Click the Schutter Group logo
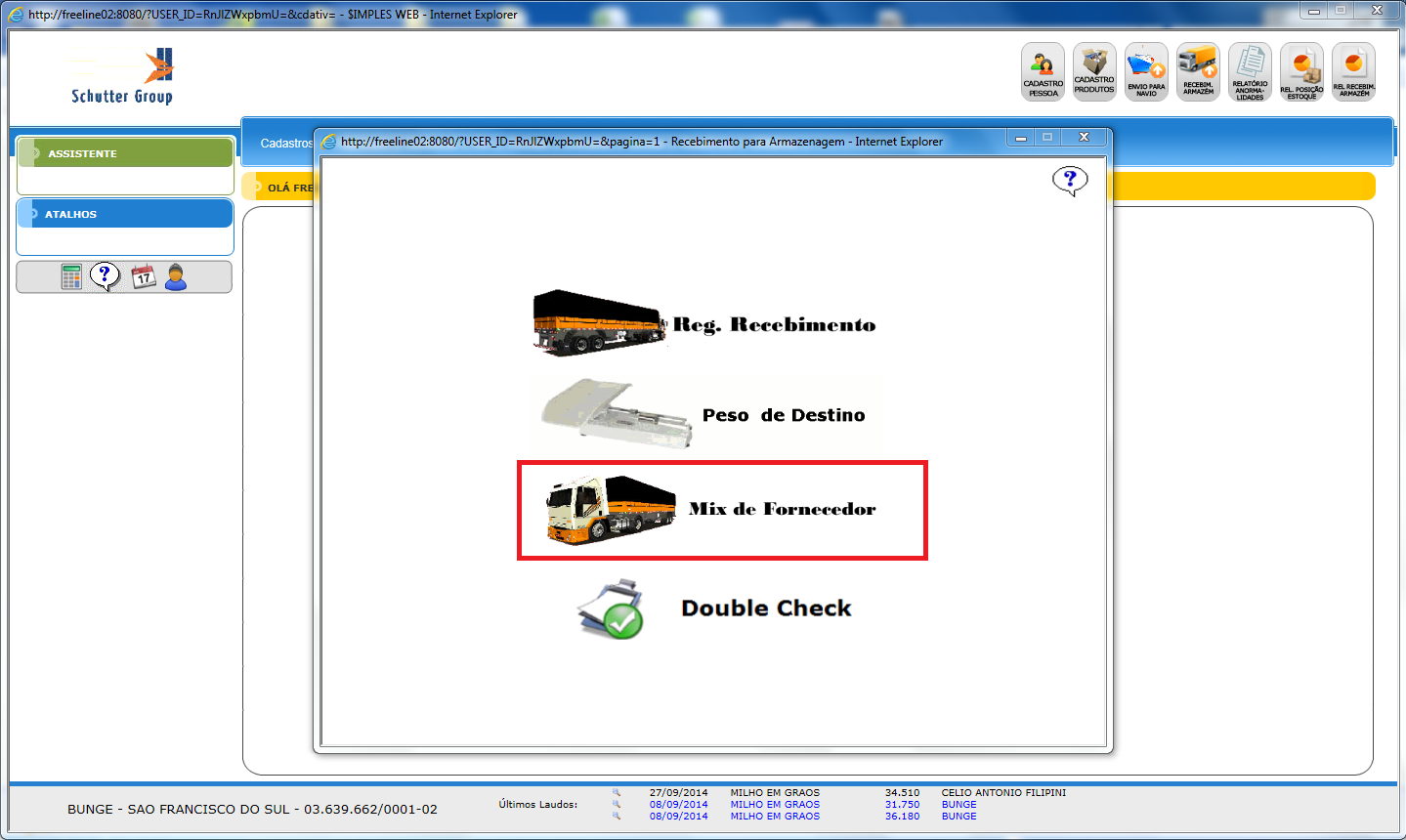 coord(122,76)
